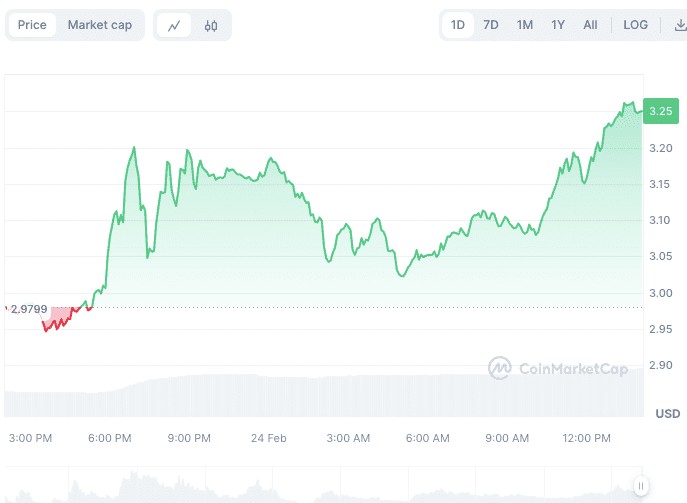Switch to the Market cap tab

tap(100, 25)
